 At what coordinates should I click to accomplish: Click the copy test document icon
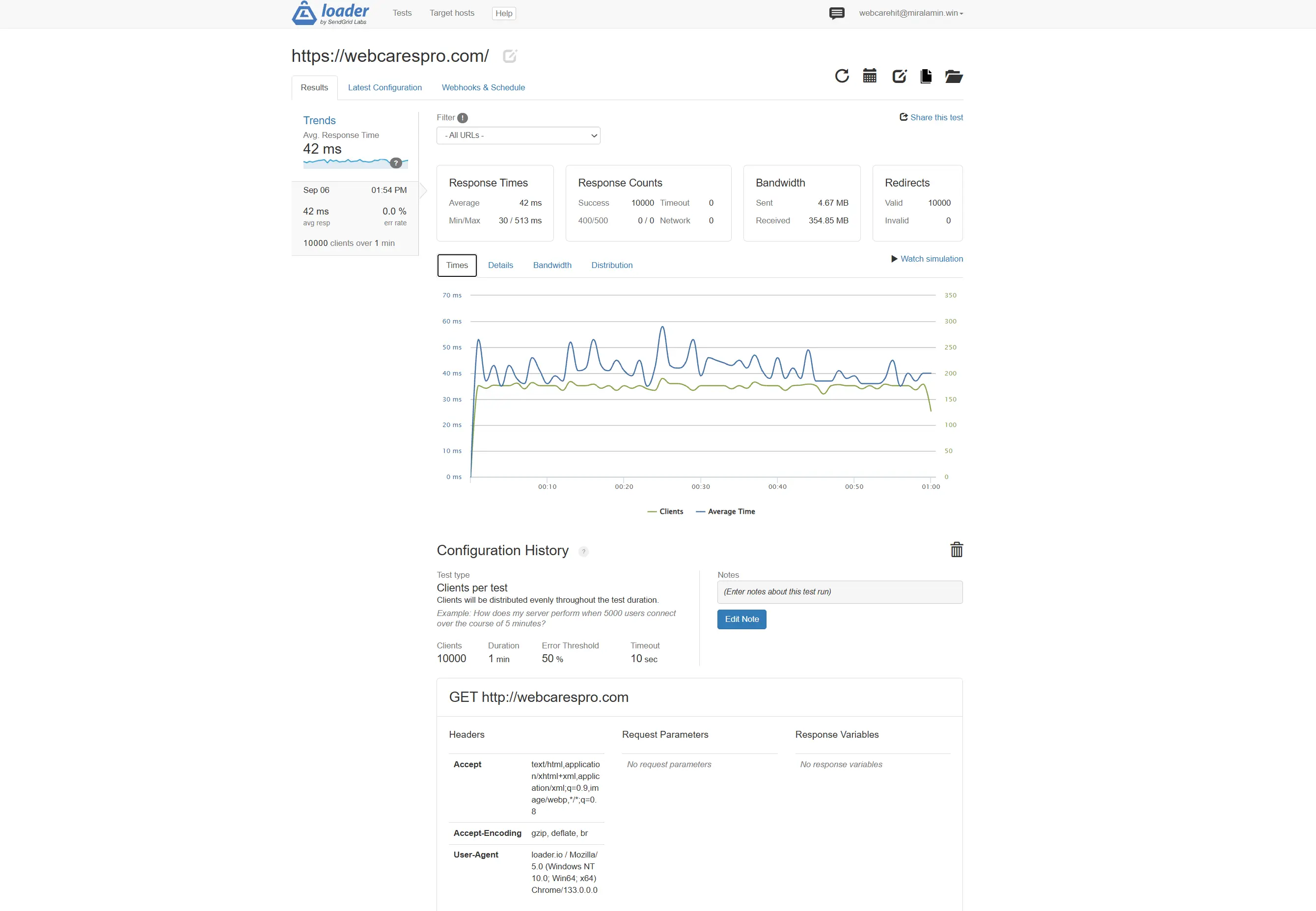pyautogui.click(x=926, y=76)
